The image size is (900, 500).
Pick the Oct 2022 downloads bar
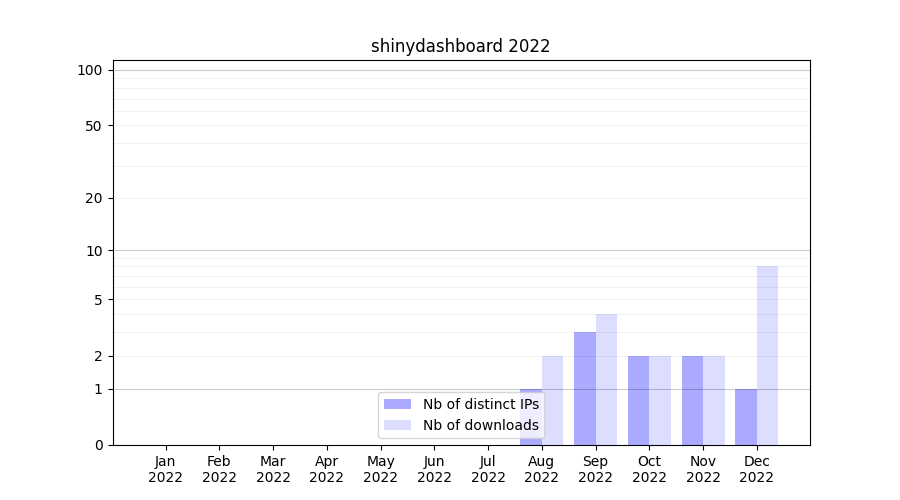(x=660, y=400)
